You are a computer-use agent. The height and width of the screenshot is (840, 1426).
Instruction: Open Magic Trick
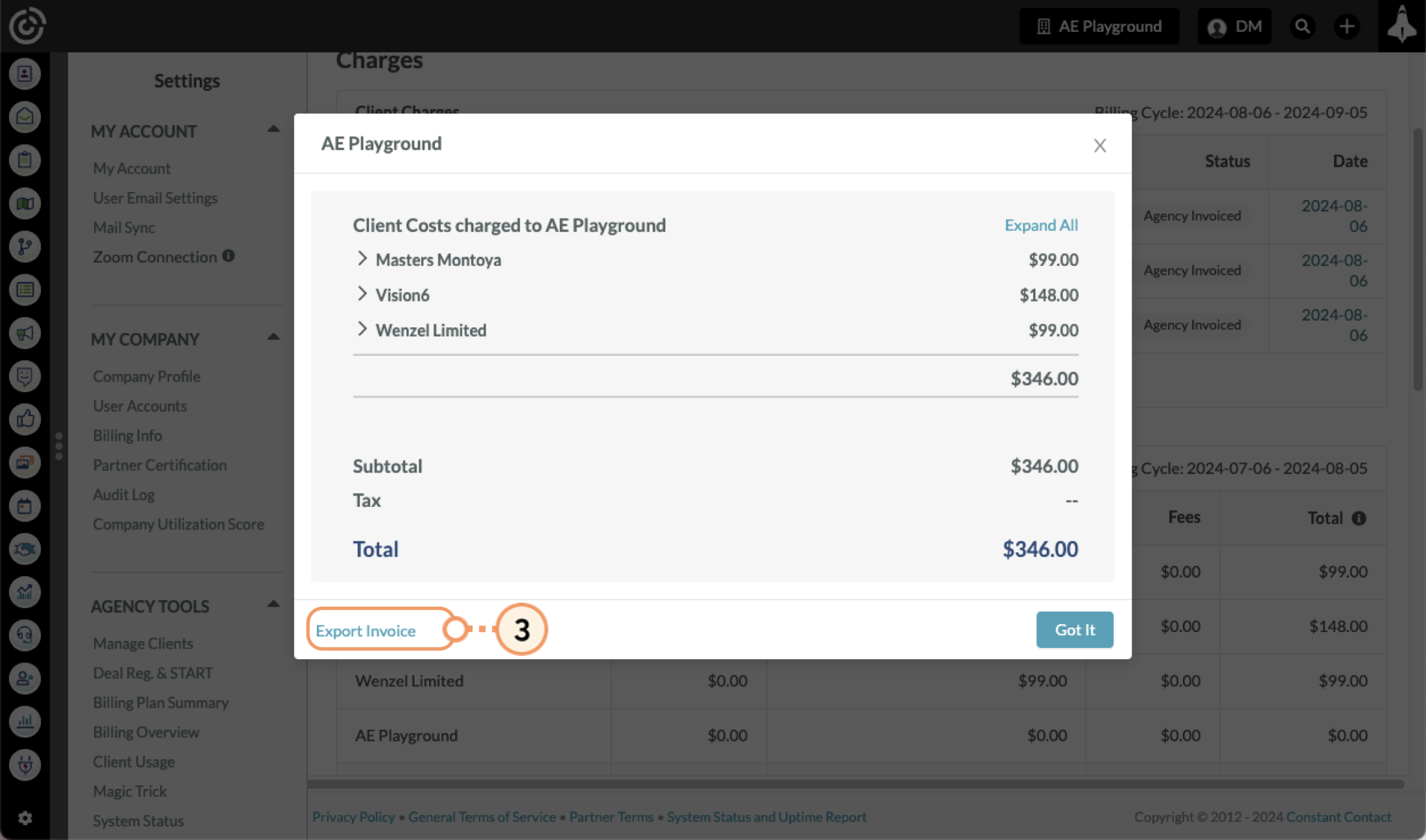[x=130, y=791]
